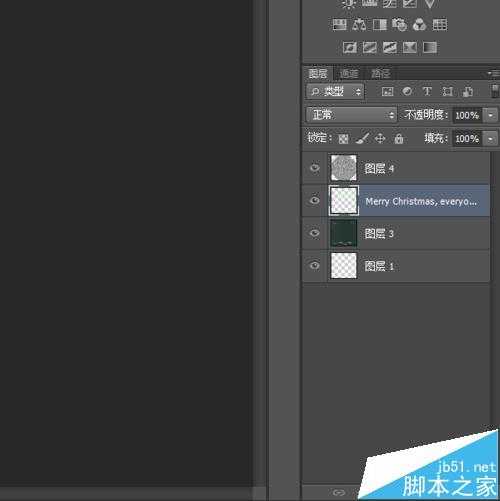500x501 pixels.
Task: Select the 图层 3 thumbnail
Action: pyautogui.click(x=343, y=233)
